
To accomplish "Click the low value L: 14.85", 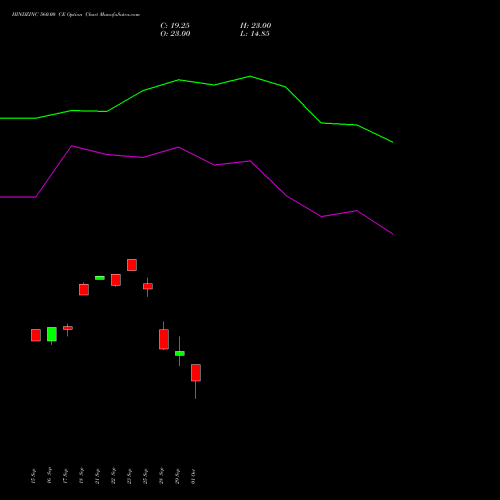I will (255, 34).
